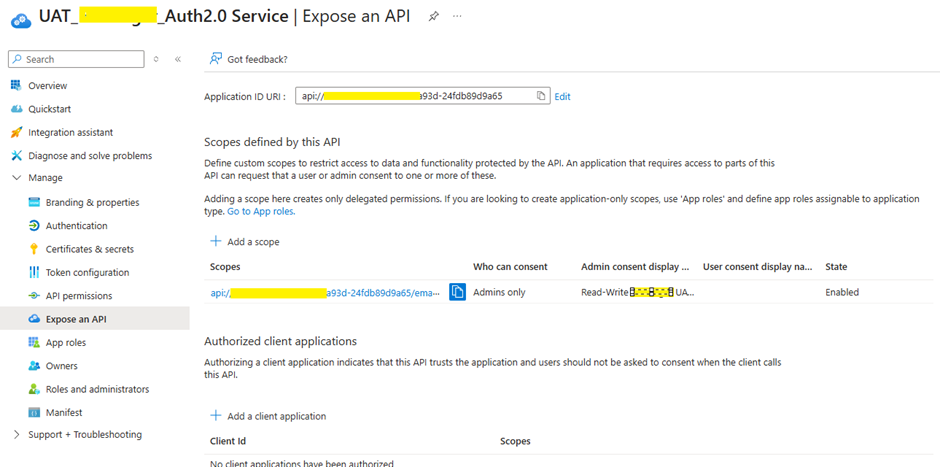Click Scopes header in Authorized client applications table
Screen dimensions: 940x467
tap(515, 441)
